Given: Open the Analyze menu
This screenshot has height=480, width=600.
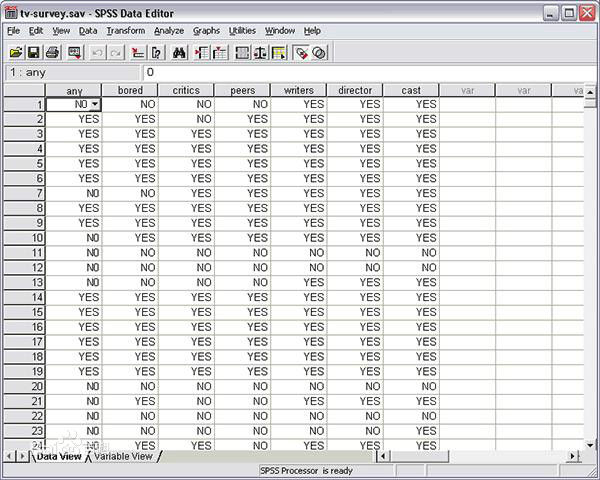Looking at the screenshot, I should click(x=169, y=31).
